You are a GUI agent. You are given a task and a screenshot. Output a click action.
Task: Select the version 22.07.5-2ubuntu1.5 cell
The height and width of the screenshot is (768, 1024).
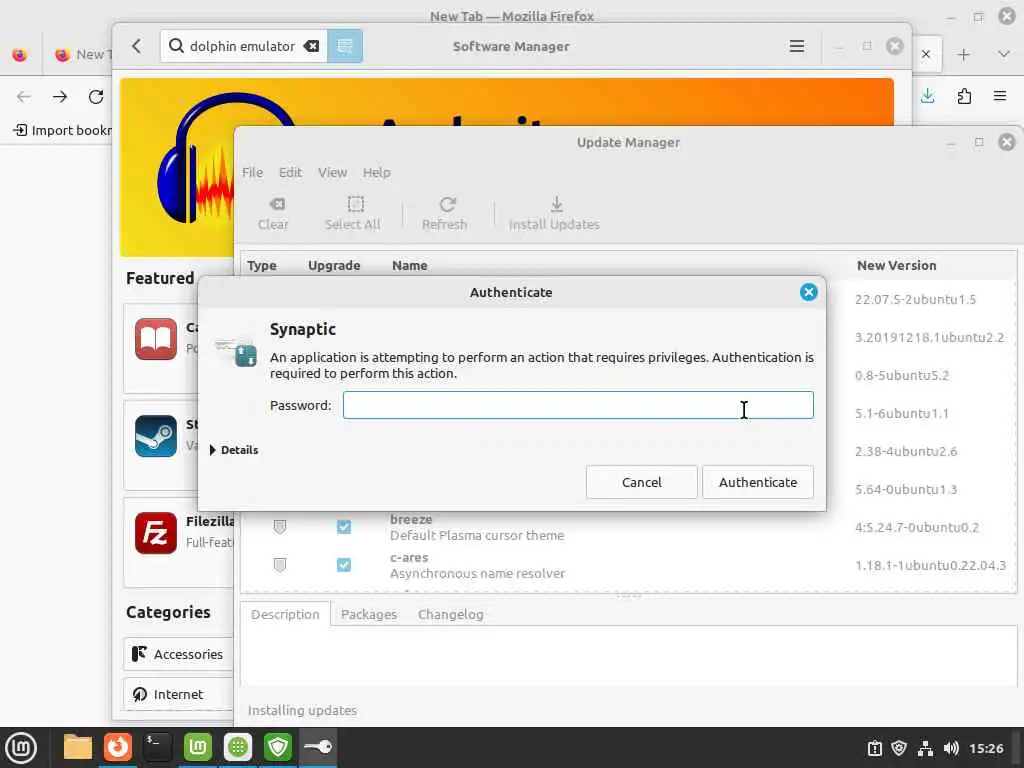point(915,299)
